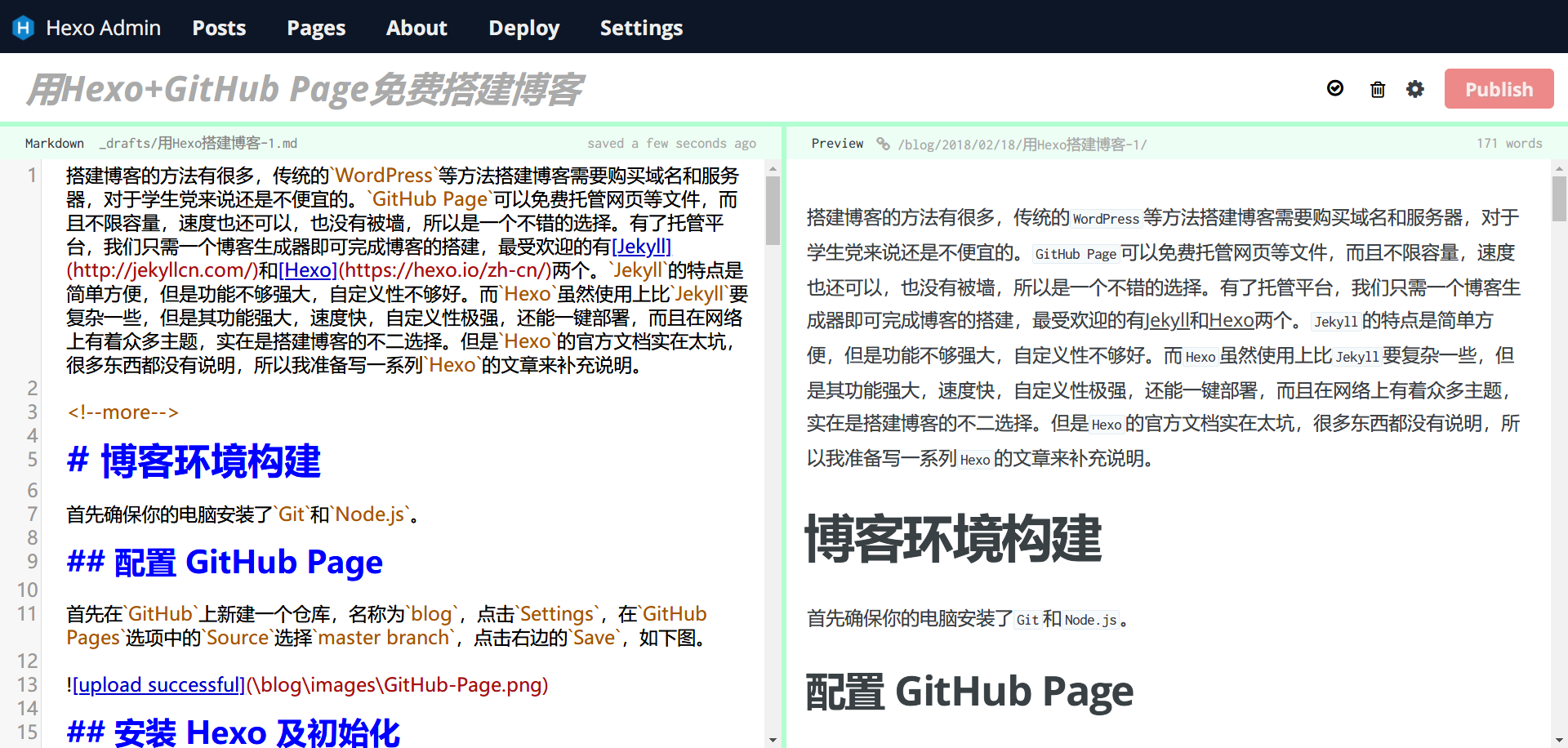Go to the Pages section

coord(316,28)
